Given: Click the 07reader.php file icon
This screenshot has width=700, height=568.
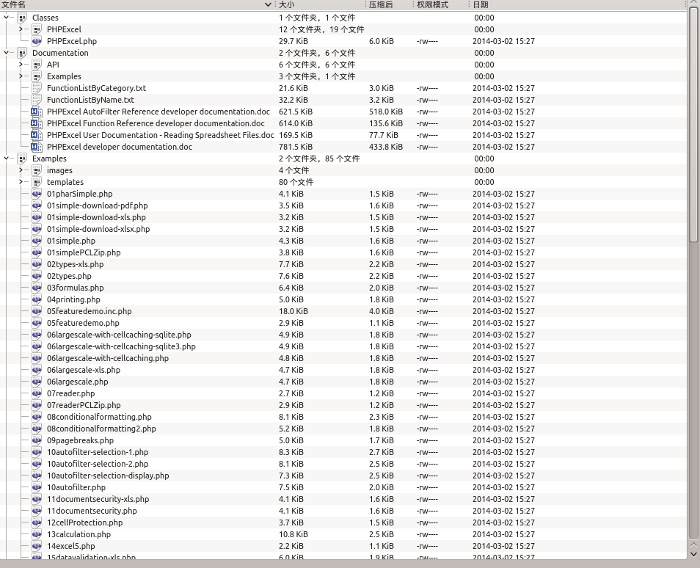Looking at the screenshot, I should click(37, 393).
